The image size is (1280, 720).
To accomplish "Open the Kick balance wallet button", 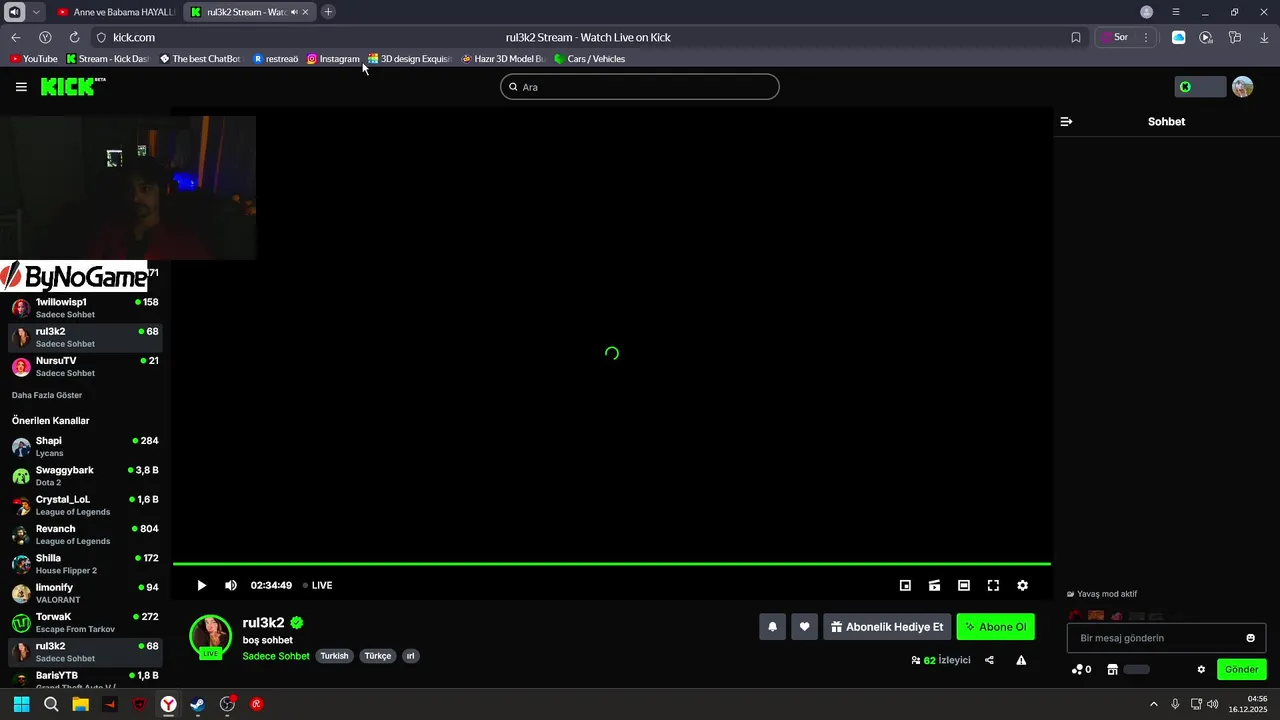I will tap(1200, 87).
